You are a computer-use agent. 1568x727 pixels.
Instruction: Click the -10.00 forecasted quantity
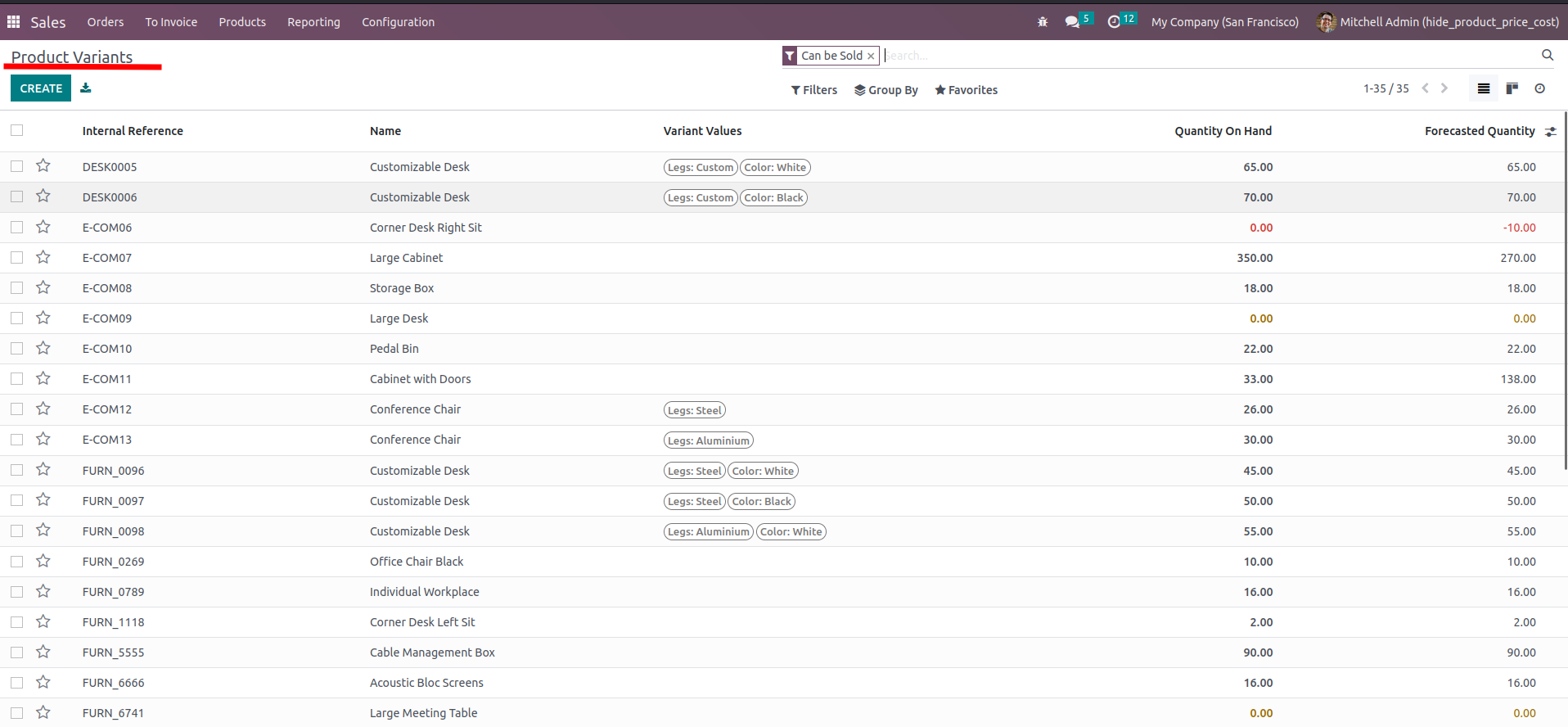coord(1519,228)
